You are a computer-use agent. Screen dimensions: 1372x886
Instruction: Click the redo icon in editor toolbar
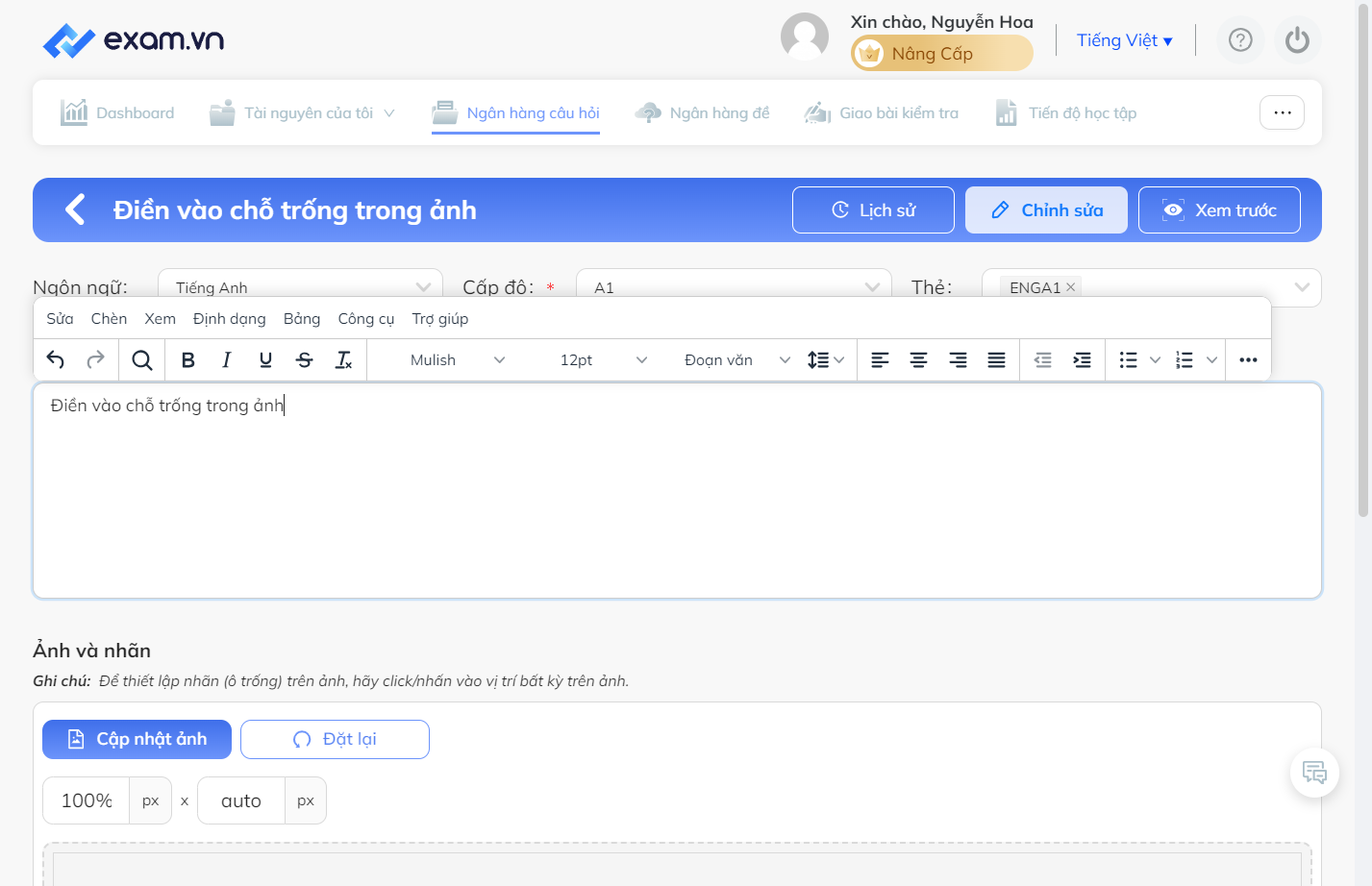pos(95,360)
